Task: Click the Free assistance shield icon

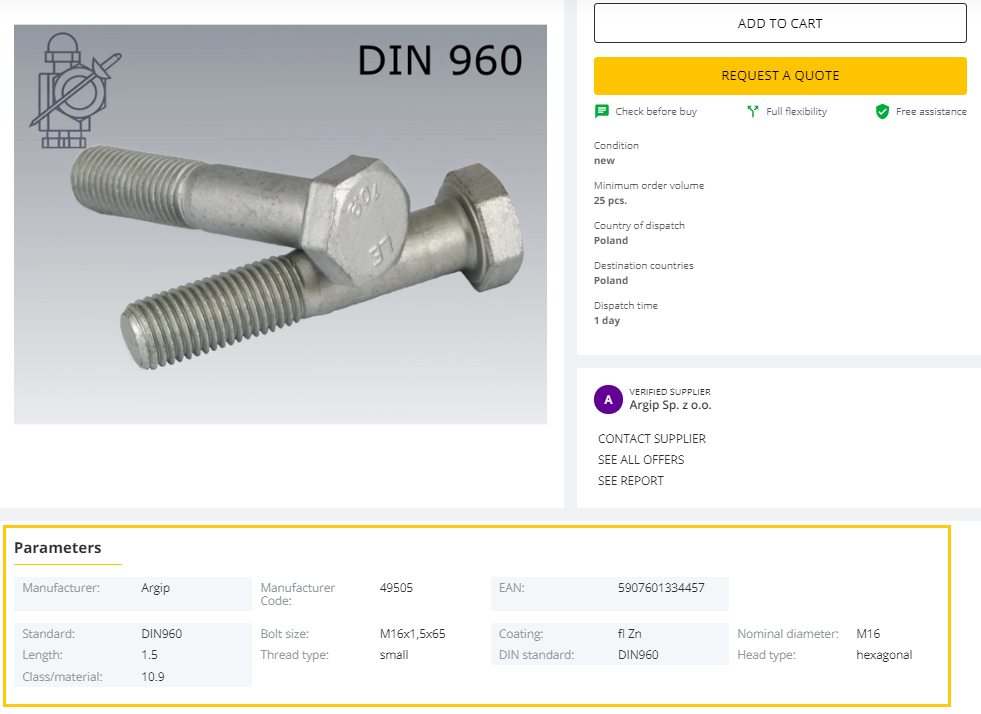Action: point(882,111)
